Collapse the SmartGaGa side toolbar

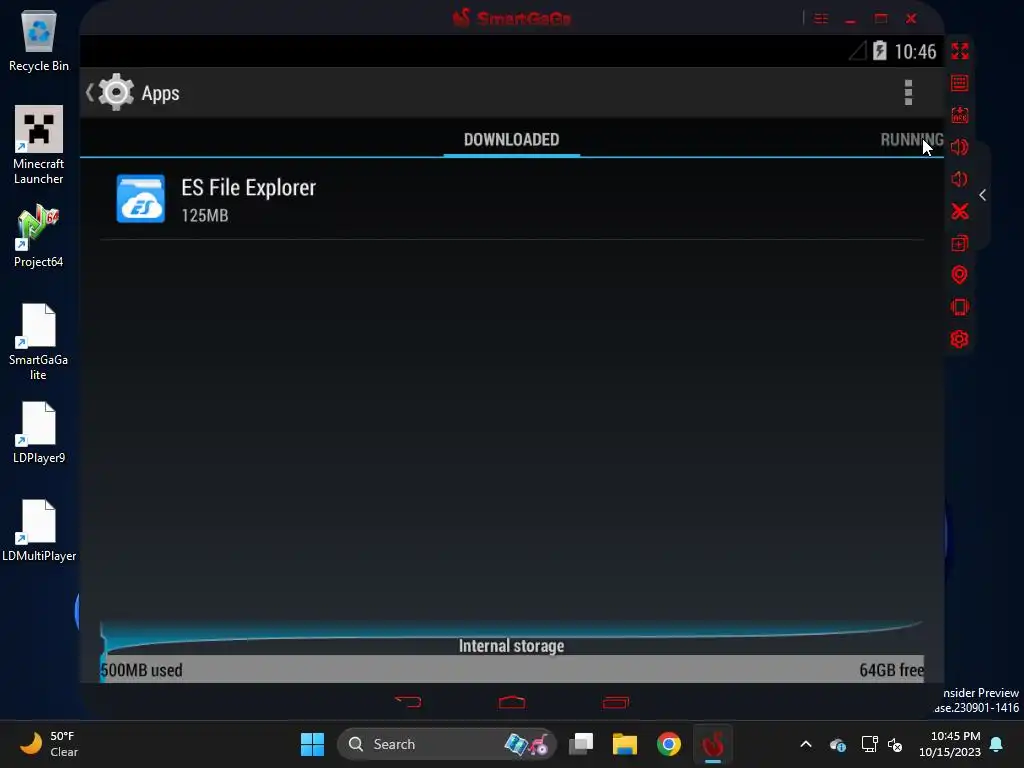coord(982,195)
